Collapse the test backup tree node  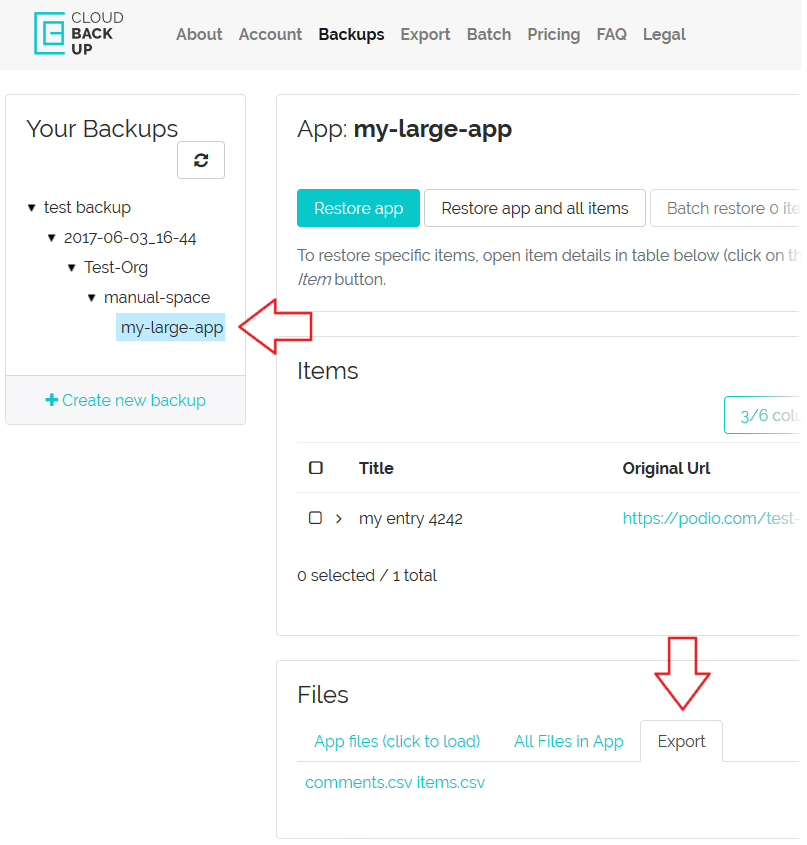click(32, 208)
